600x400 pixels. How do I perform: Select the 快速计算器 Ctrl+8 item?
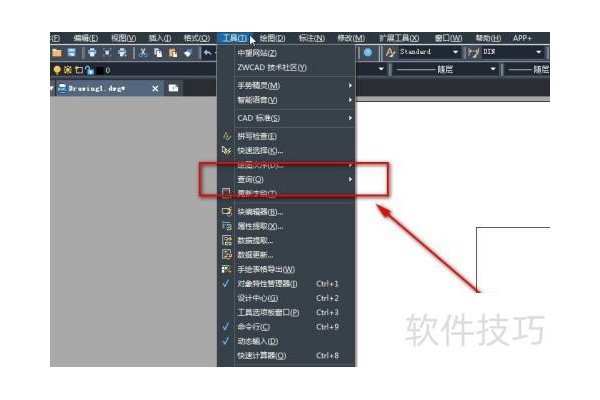point(286,355)
